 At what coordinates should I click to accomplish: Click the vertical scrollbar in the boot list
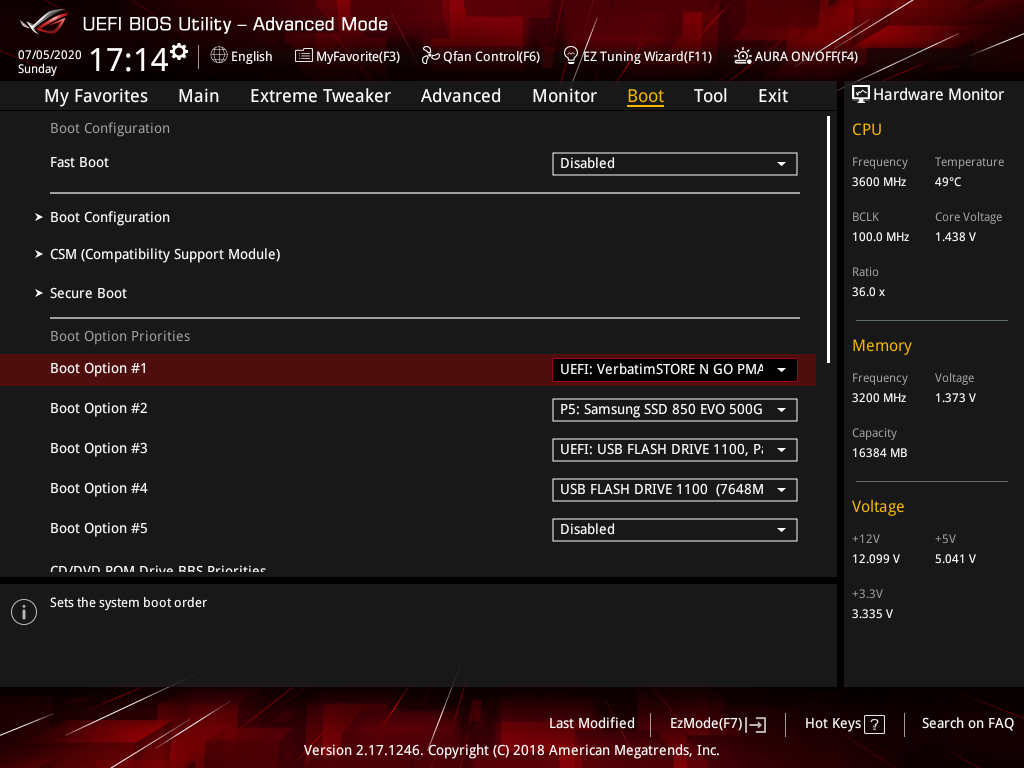coord(828,238)
